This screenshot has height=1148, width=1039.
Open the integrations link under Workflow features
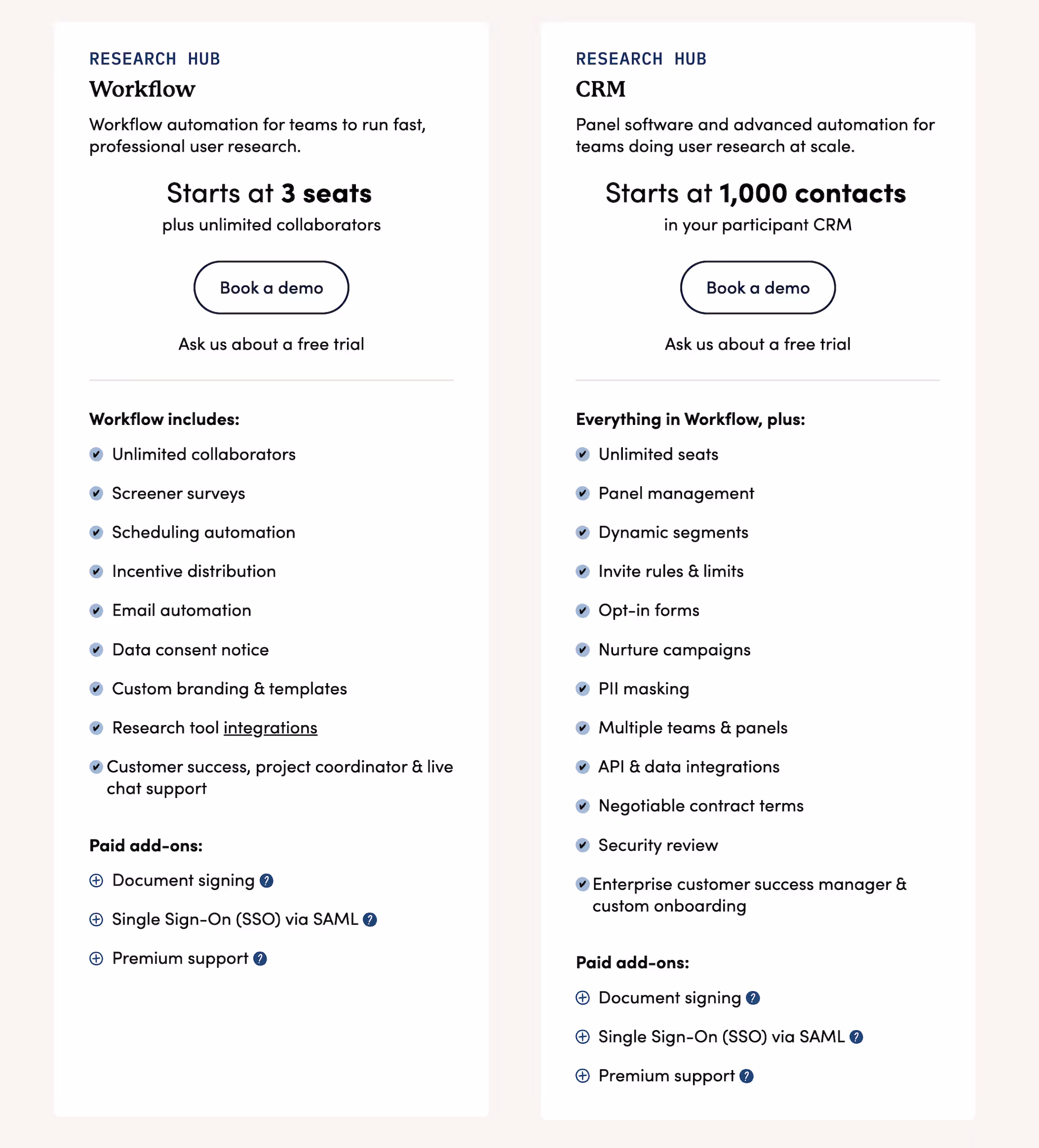pyautogui.click(x=271, y=728)
